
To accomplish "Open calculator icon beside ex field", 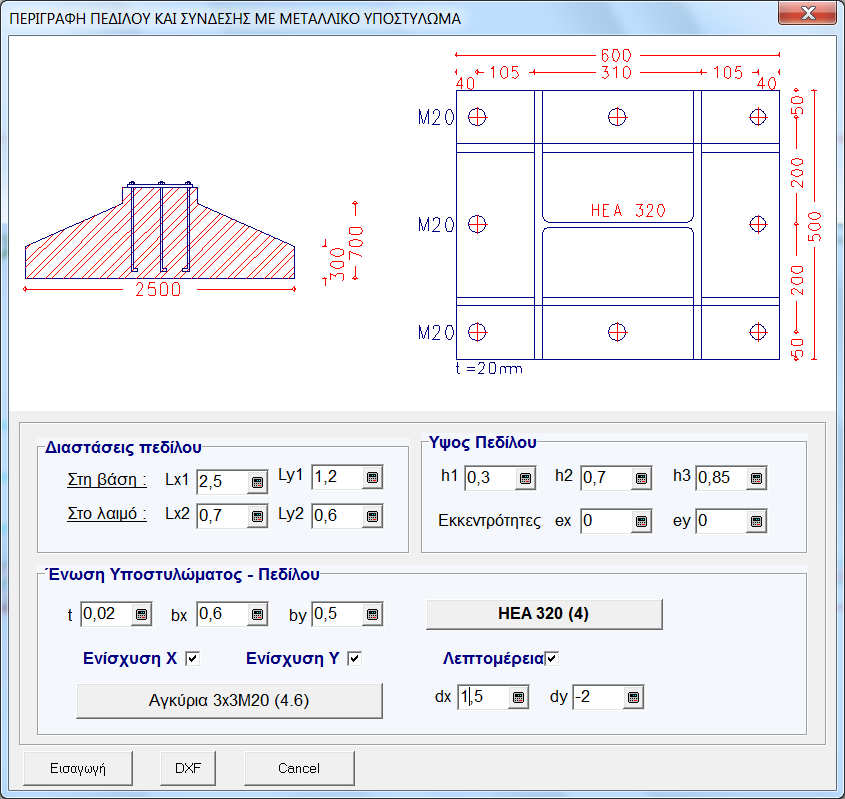I will tap(641, 522).
